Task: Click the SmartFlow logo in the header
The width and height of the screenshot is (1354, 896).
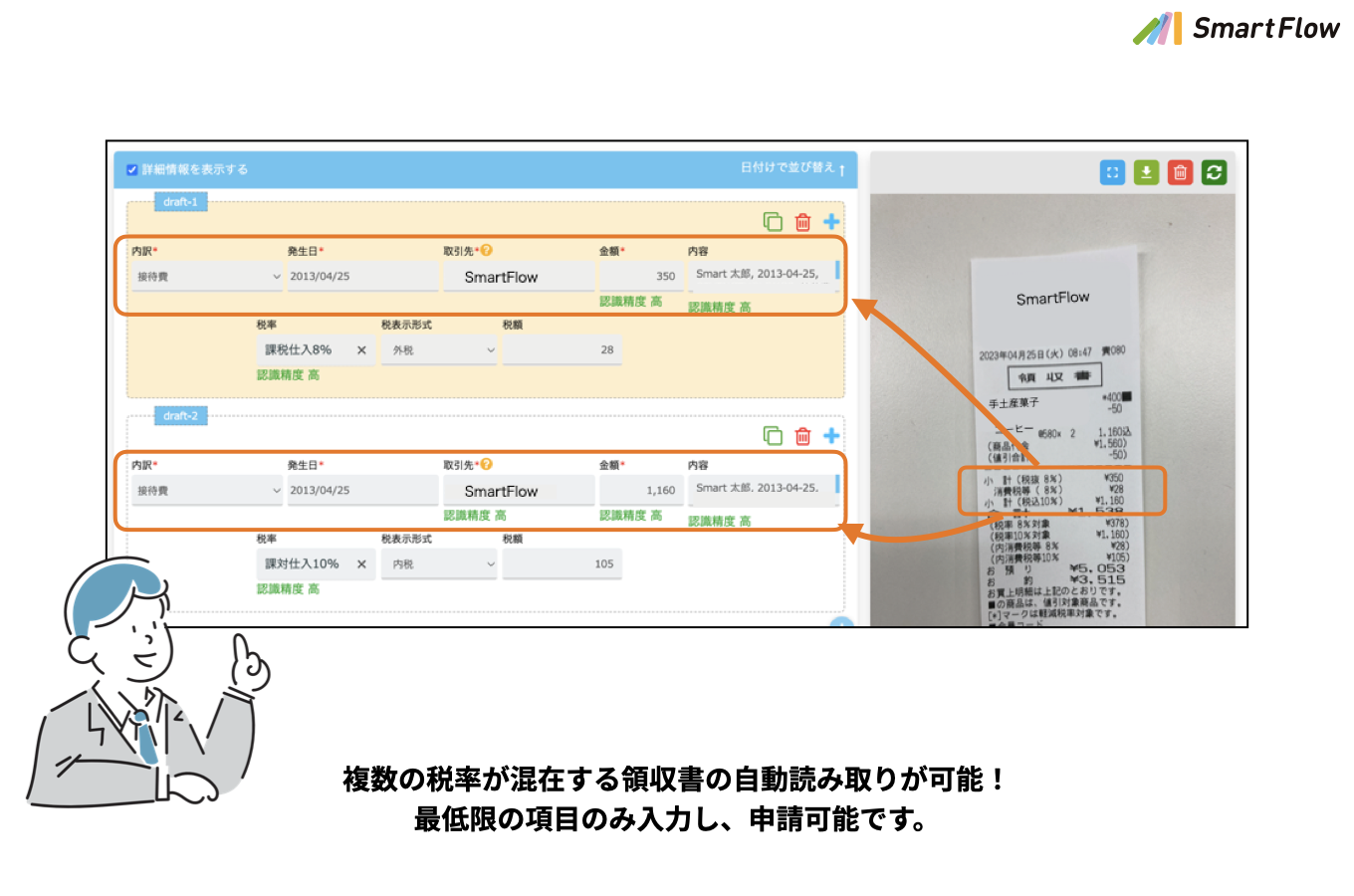Action: (1237, 29)
